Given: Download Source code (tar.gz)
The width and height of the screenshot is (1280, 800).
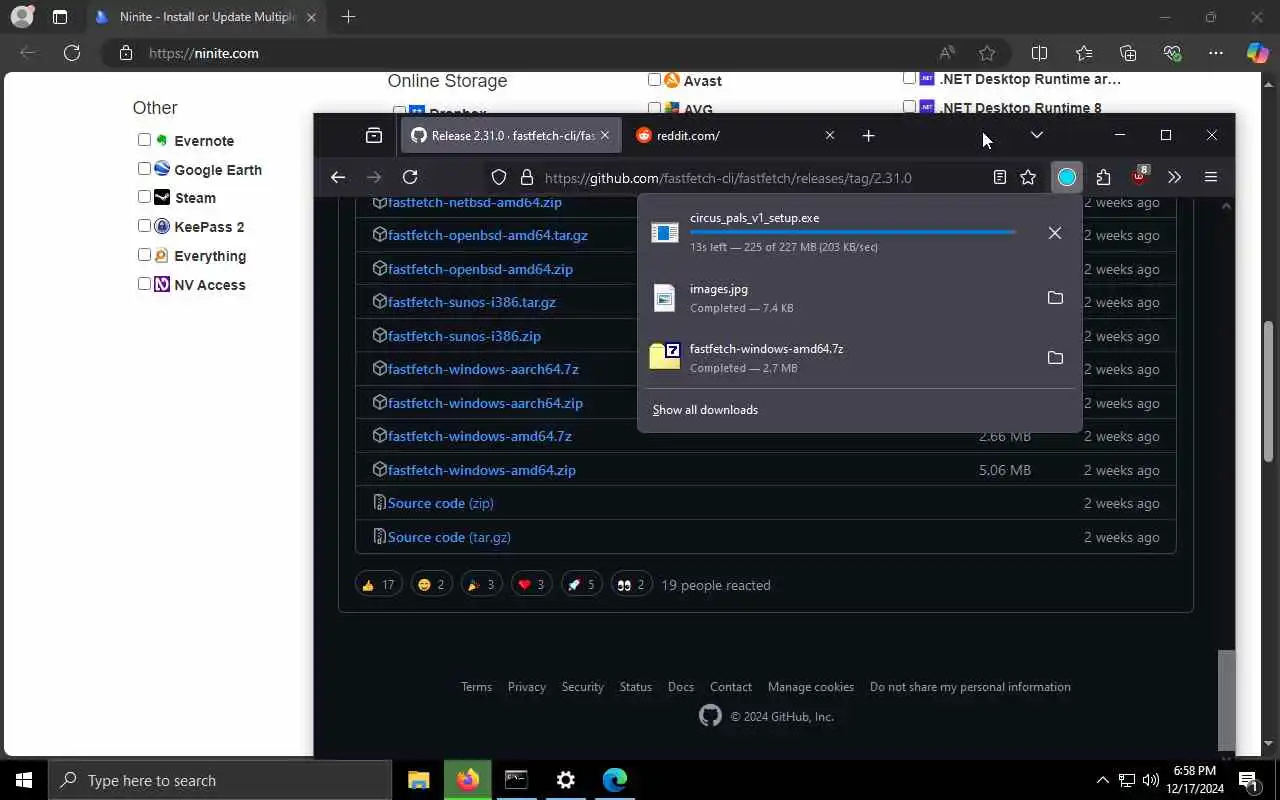Looking at the screenshot, I should (449, 537).
